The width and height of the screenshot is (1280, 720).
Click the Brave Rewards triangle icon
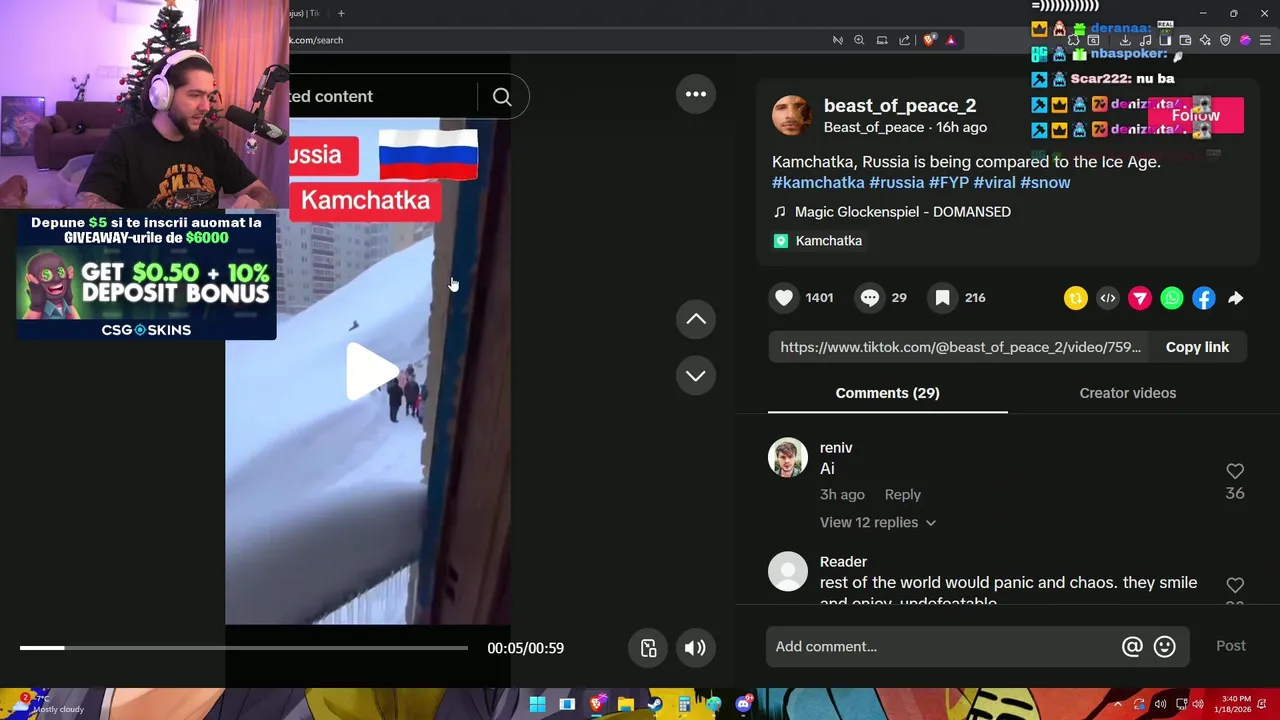click(951, 40)
